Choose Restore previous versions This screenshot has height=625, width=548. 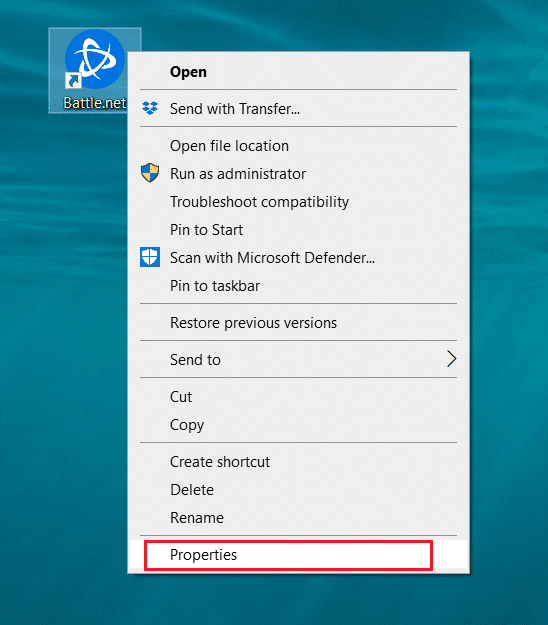point(298,322)
